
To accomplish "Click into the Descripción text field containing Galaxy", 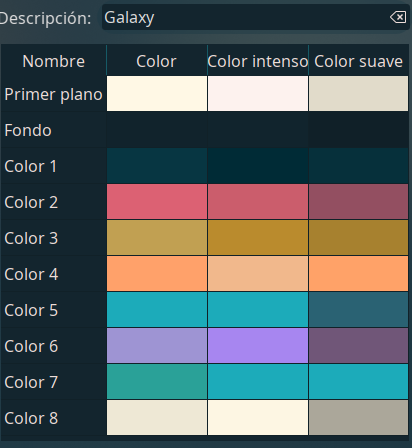I will click(256, 17).
